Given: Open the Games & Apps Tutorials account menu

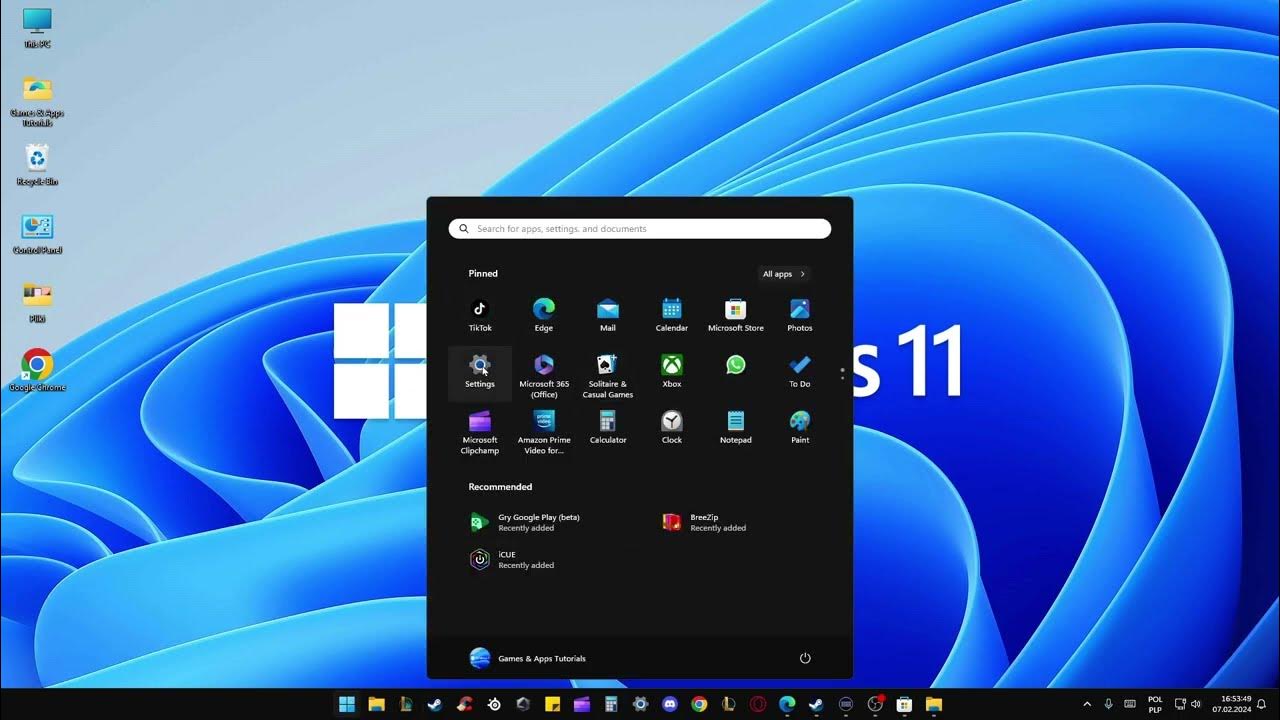Looking at the screenshot, I should click(528, 658).
